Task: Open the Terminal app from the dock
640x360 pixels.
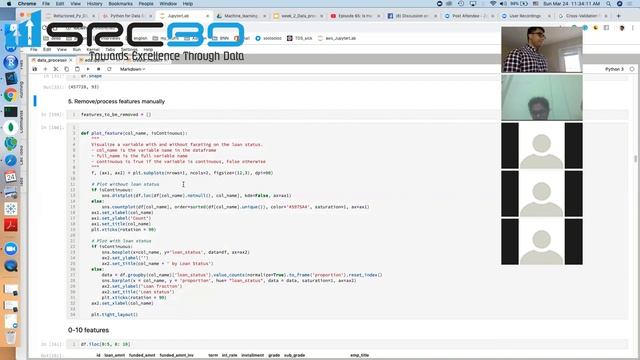Action: click(11, 112)
